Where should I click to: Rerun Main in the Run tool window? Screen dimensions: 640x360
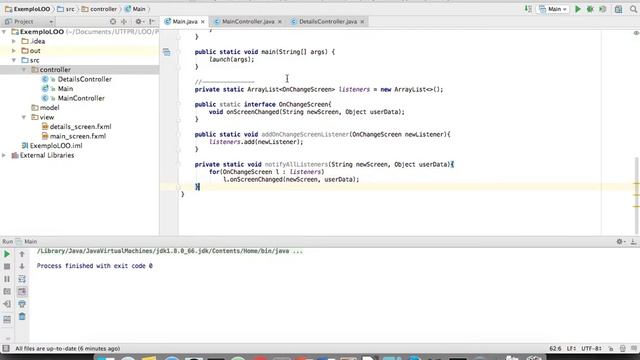pyautogui.click(x=7, y=254)
